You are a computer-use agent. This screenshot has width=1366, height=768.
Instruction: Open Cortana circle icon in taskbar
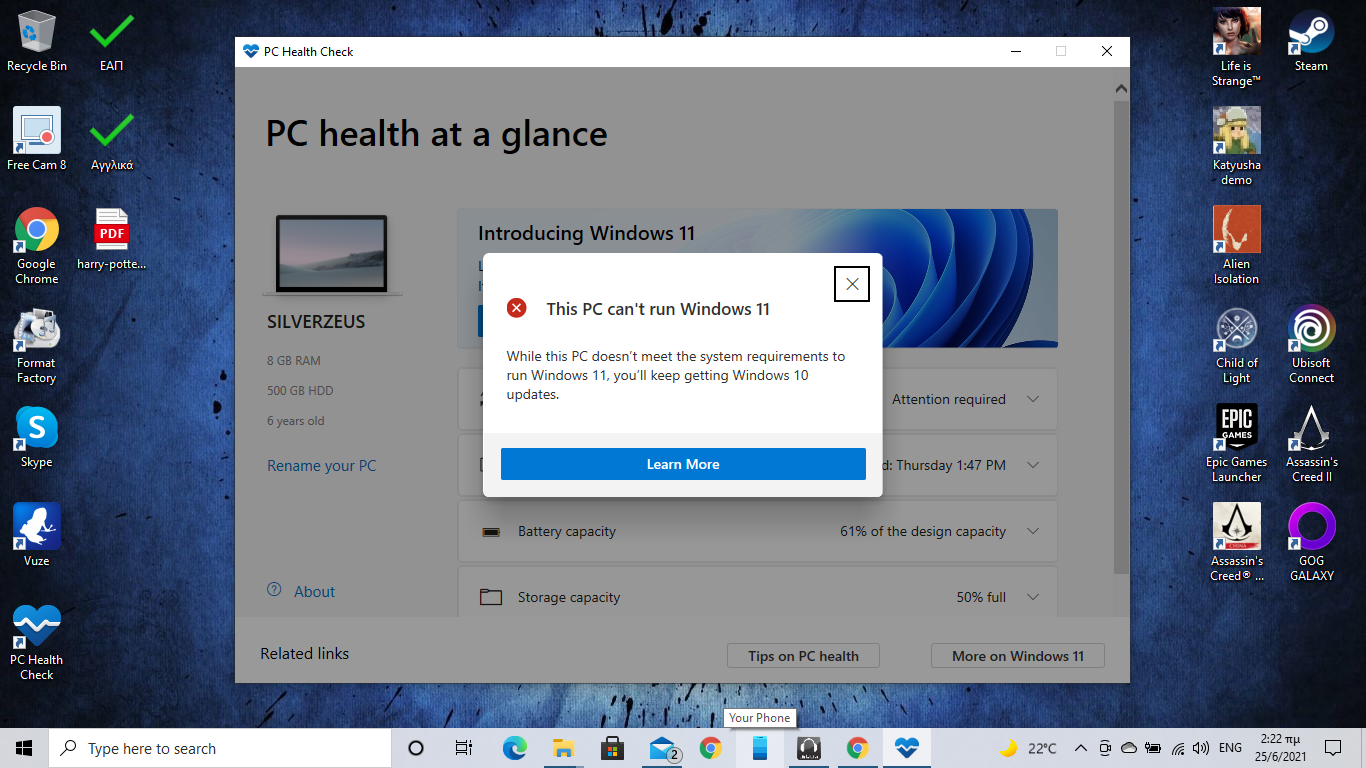click(x=416, y=748)
